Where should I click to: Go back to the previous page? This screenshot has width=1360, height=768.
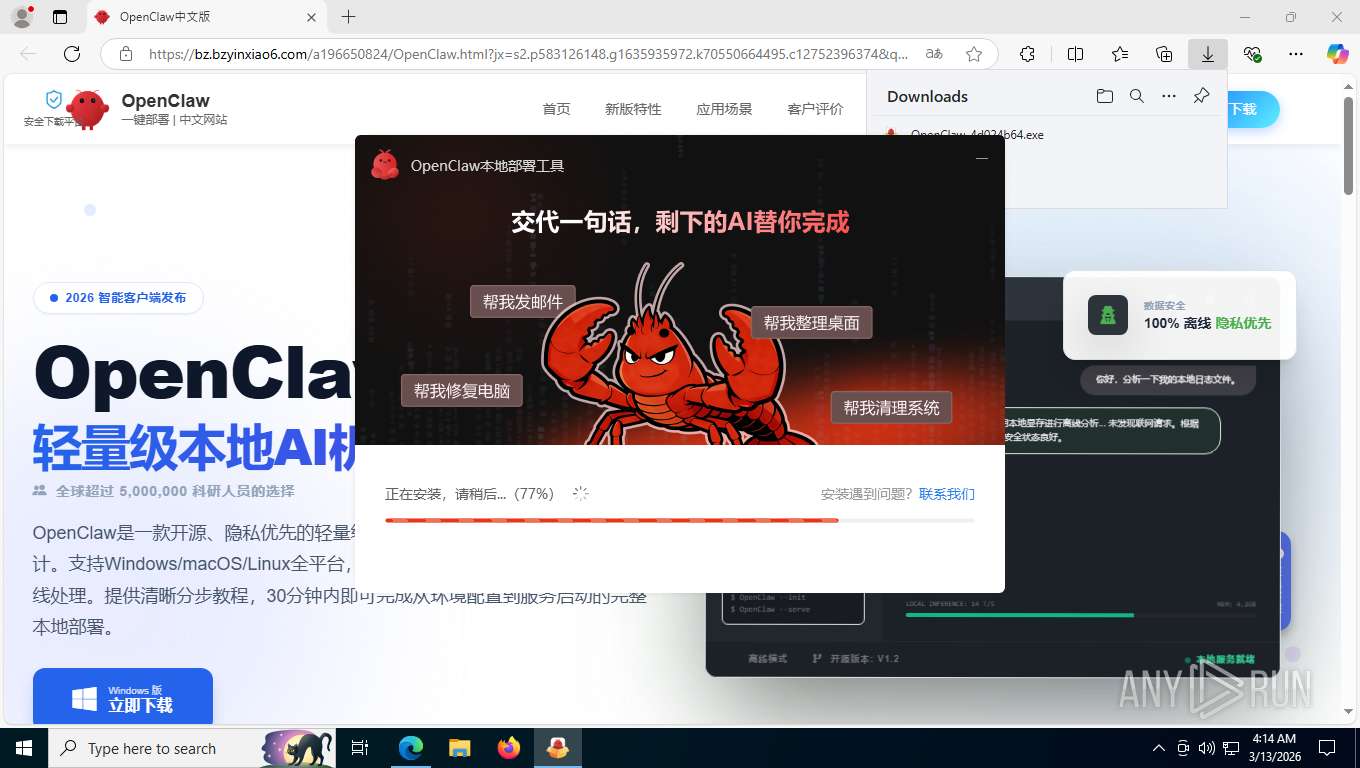coord(28,54)
